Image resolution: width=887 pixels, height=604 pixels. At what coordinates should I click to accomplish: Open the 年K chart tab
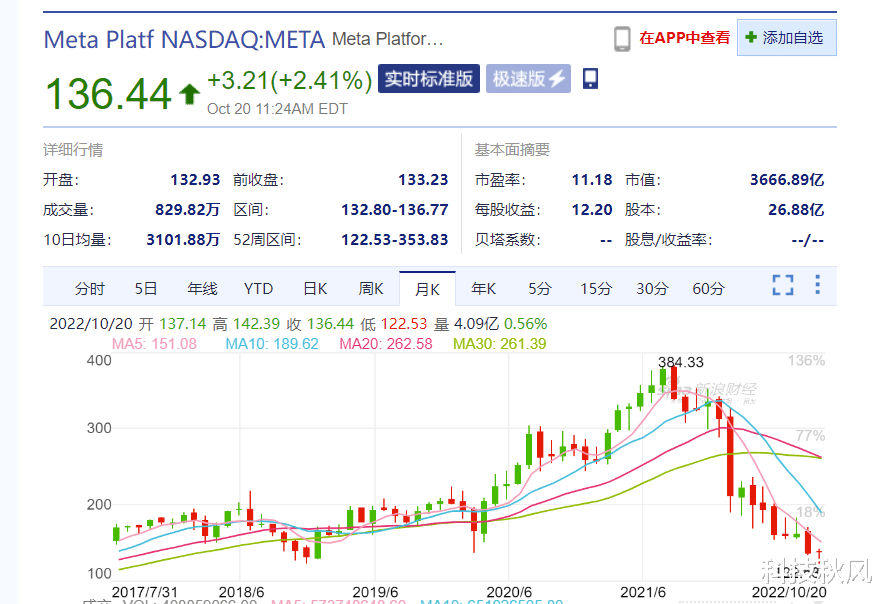[x=484, y=289]
